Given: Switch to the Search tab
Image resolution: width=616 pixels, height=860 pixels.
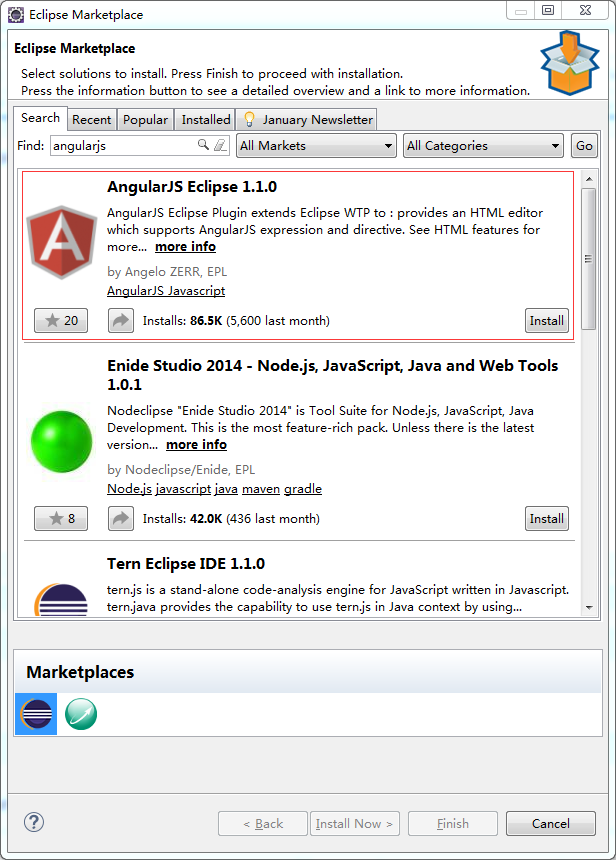Looking at the screenshot, I should pyautogui.click(x=41, y=118).
